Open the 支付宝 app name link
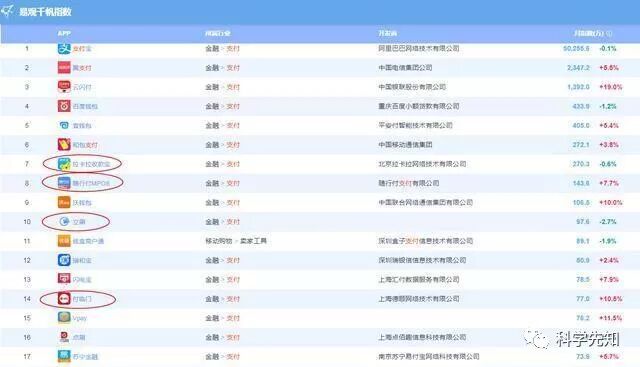640x367 pixels. click(x=82, y=49)
